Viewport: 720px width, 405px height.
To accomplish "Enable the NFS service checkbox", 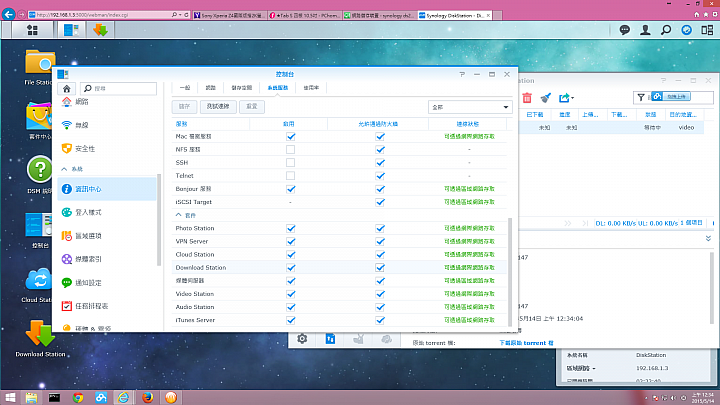I will pos(290,150).
